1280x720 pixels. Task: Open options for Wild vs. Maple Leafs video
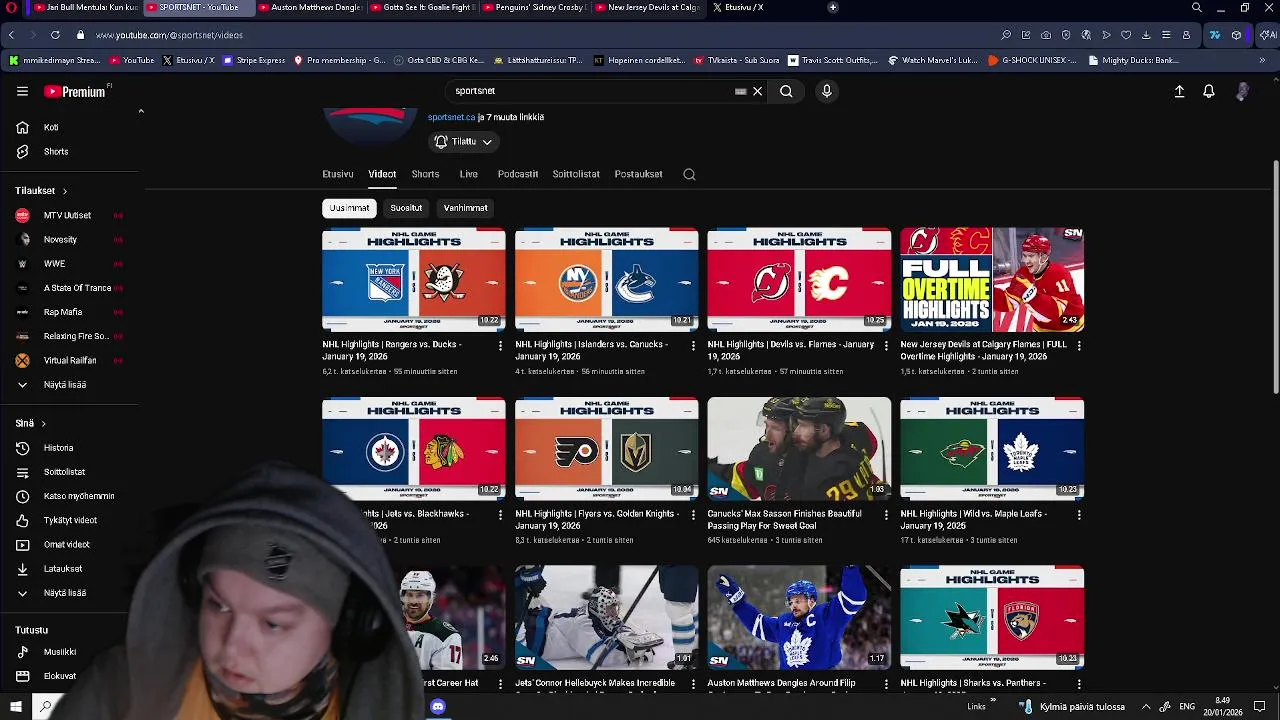click(x=1078, y=515)
